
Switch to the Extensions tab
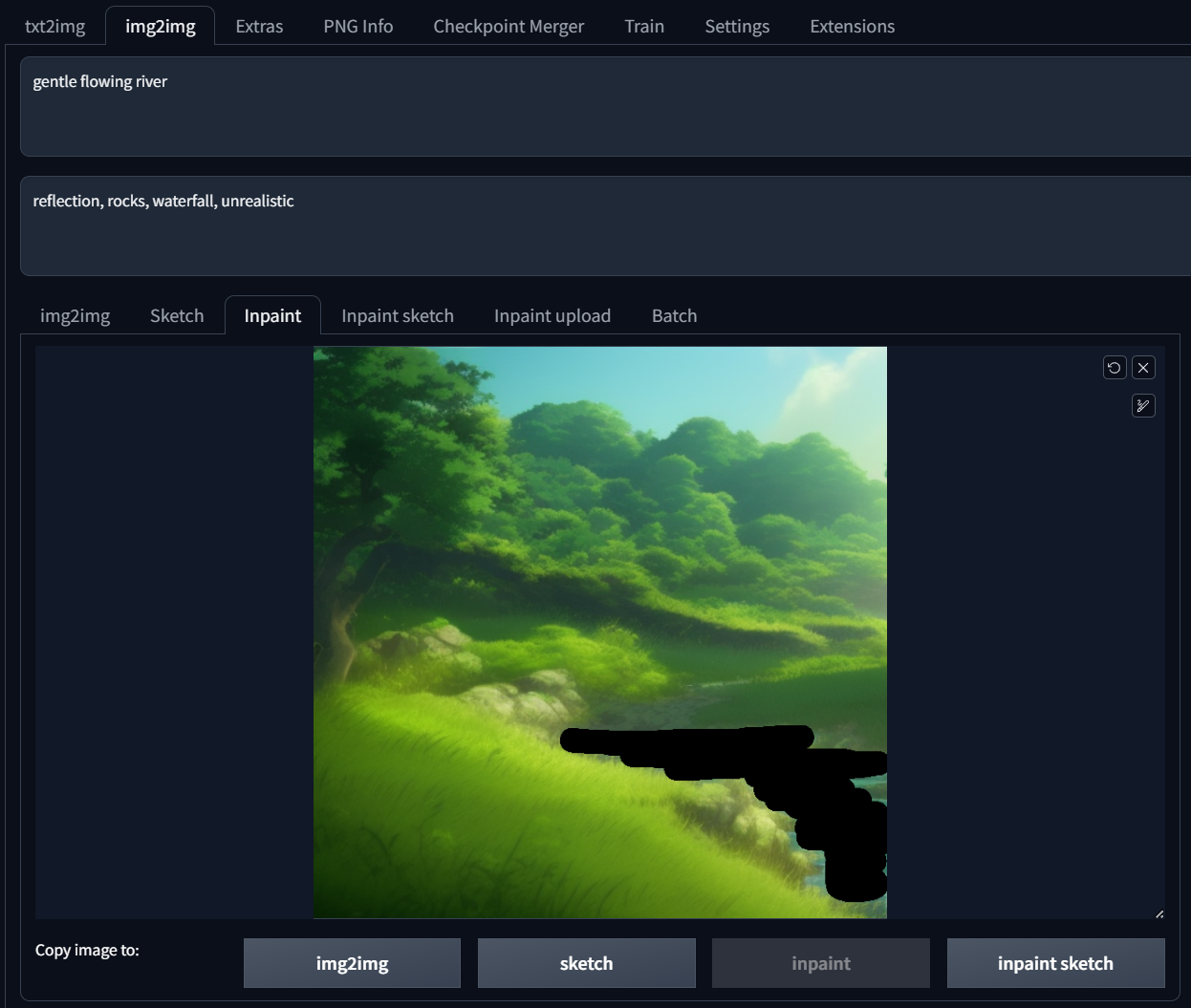pyautogui.click(x=852, y=26)
